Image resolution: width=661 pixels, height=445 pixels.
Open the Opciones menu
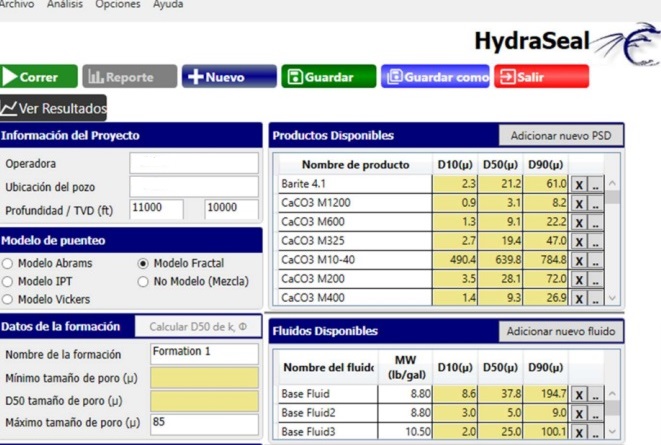point(118,5)
